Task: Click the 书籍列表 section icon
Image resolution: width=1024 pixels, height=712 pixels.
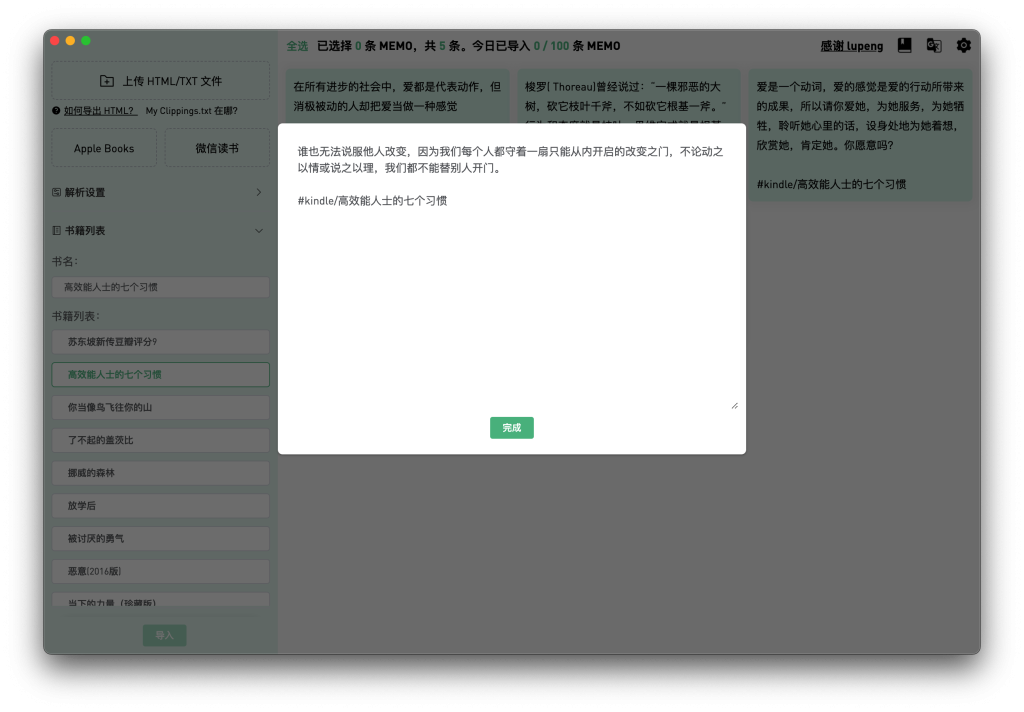Action: click(57, 230)
